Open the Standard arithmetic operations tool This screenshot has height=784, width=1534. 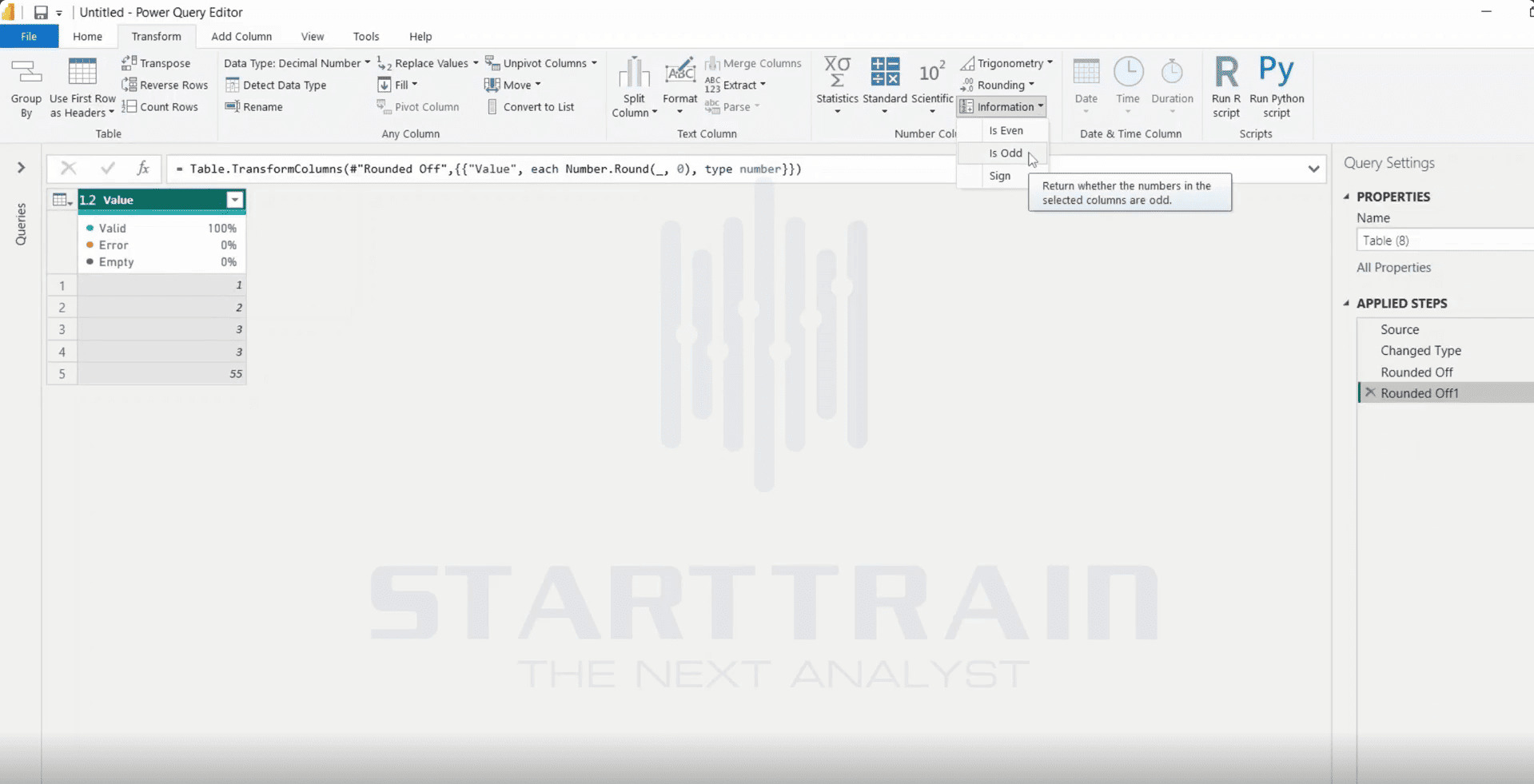point(884,86)
